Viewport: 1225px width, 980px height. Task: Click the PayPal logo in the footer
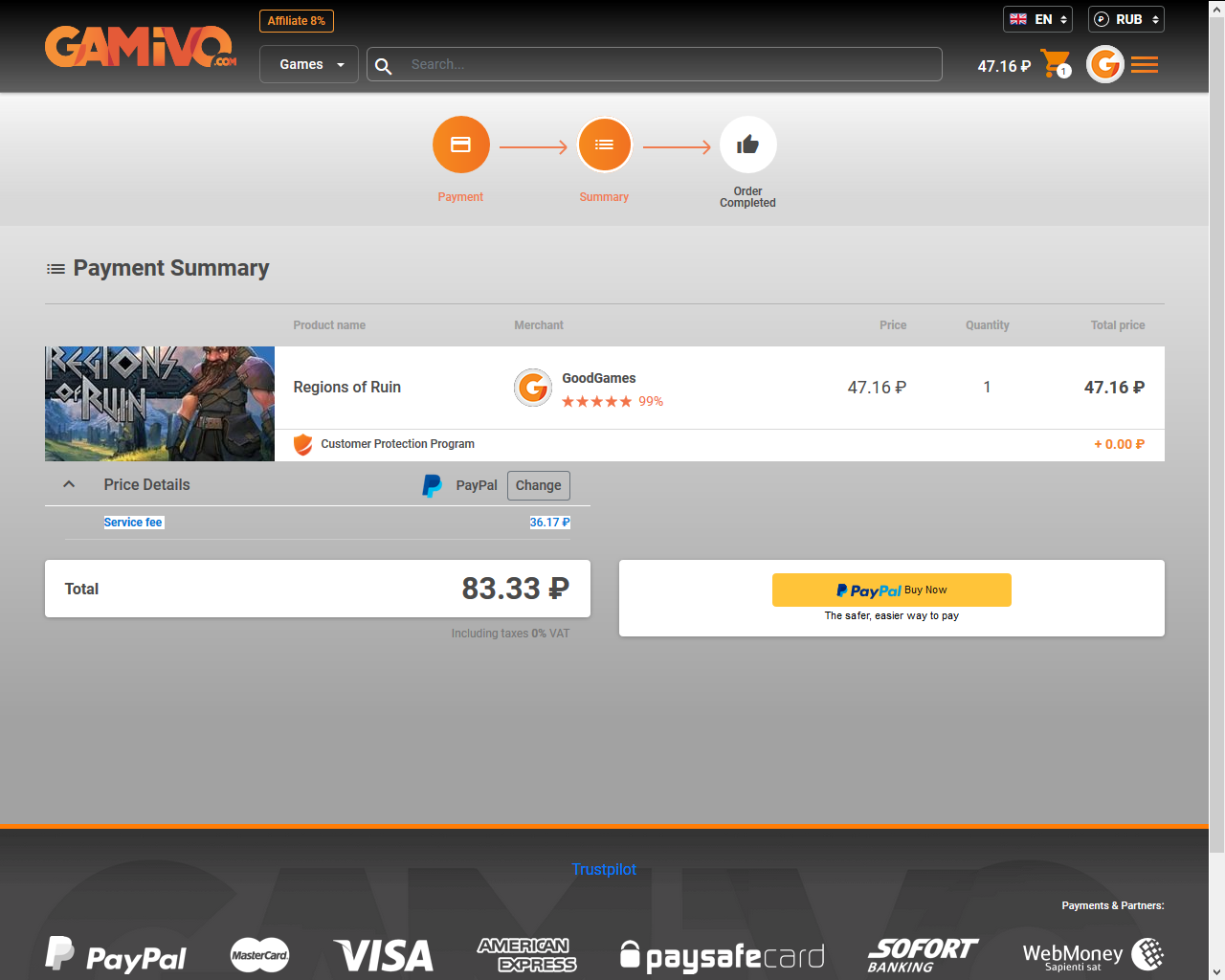116,955
